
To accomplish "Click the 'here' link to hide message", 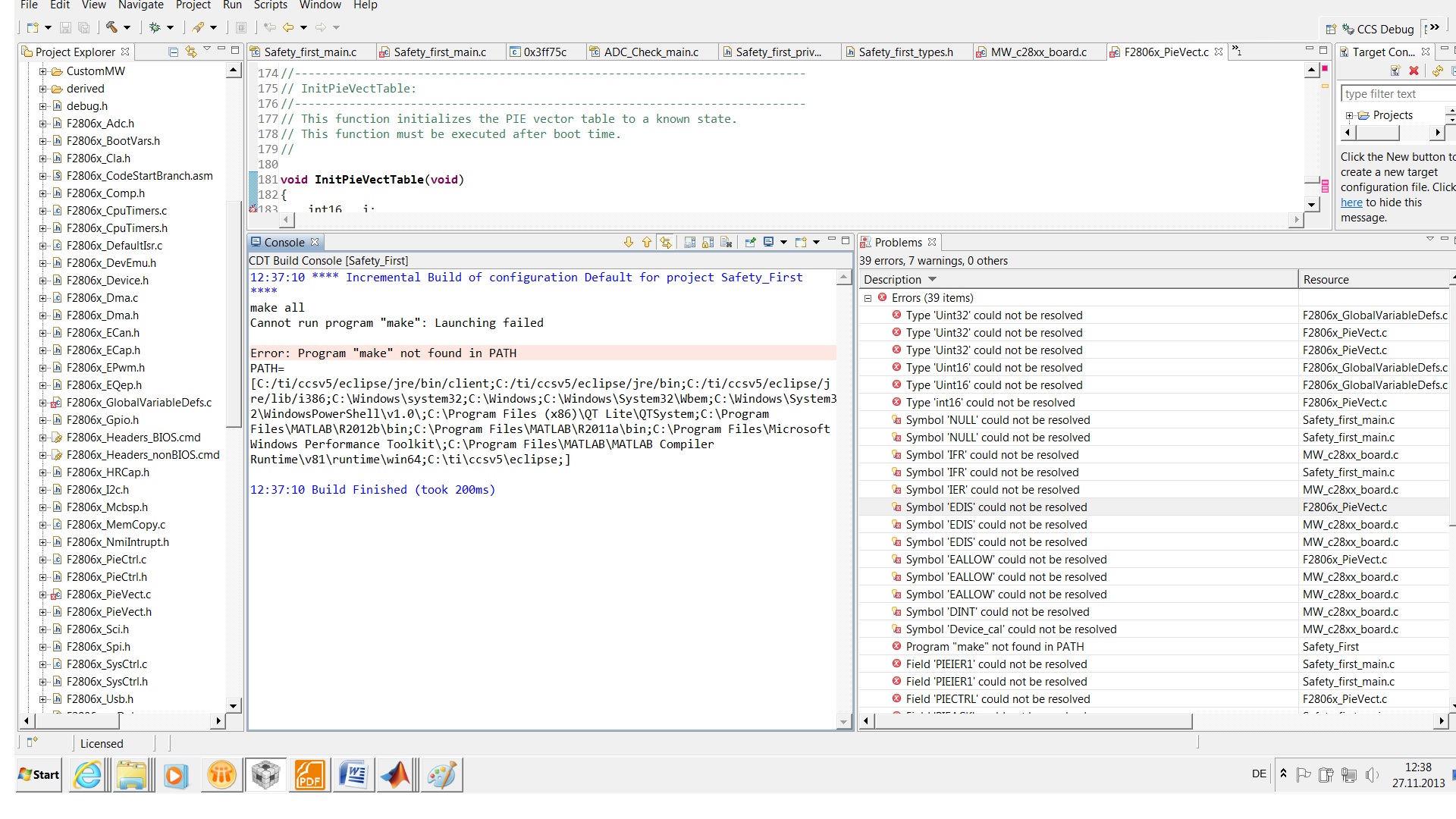I will pyautogui.click(x=1351, y=202).
